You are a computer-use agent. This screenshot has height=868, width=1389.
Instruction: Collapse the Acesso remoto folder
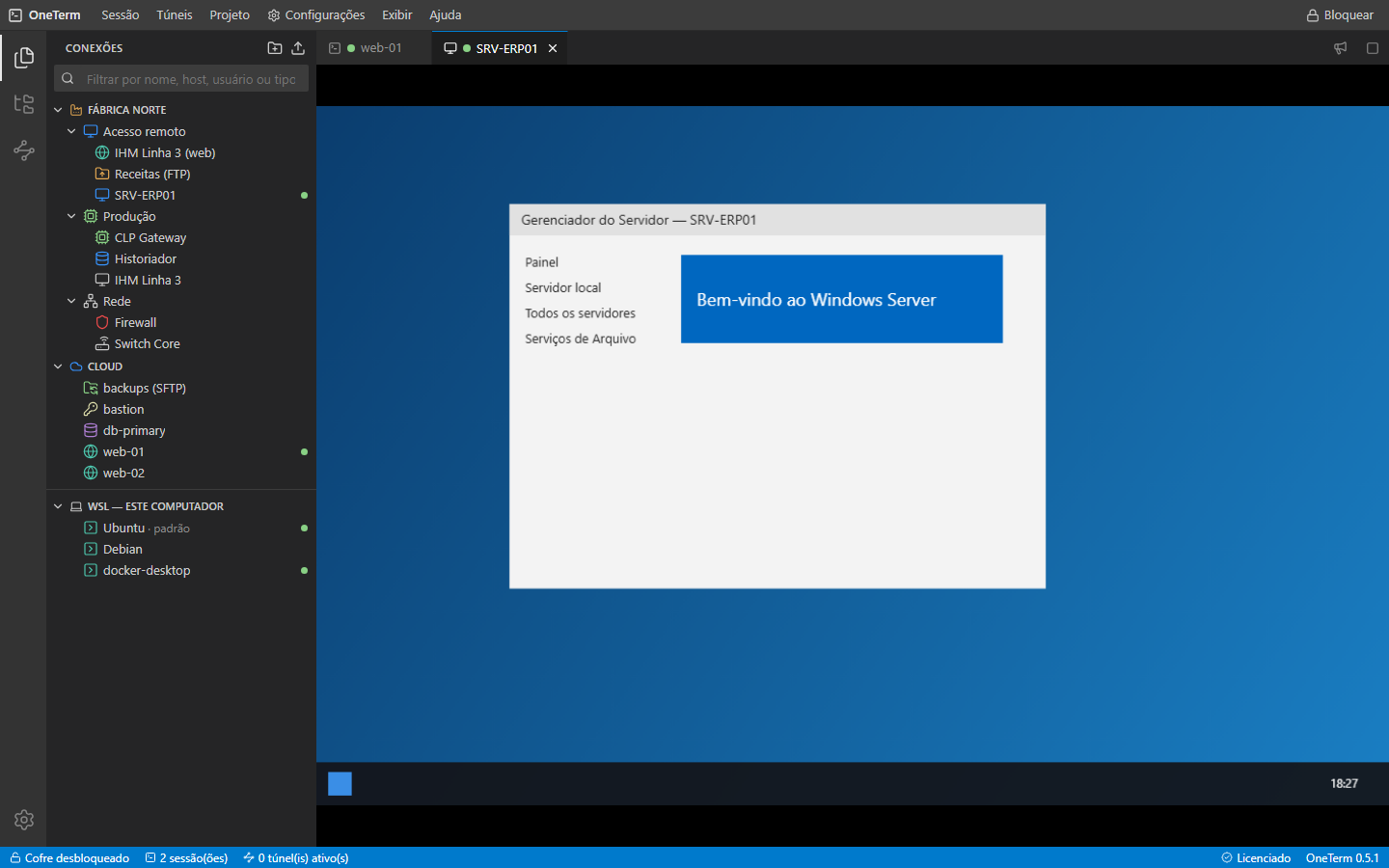pyautogui.click(x=71, y=131)
